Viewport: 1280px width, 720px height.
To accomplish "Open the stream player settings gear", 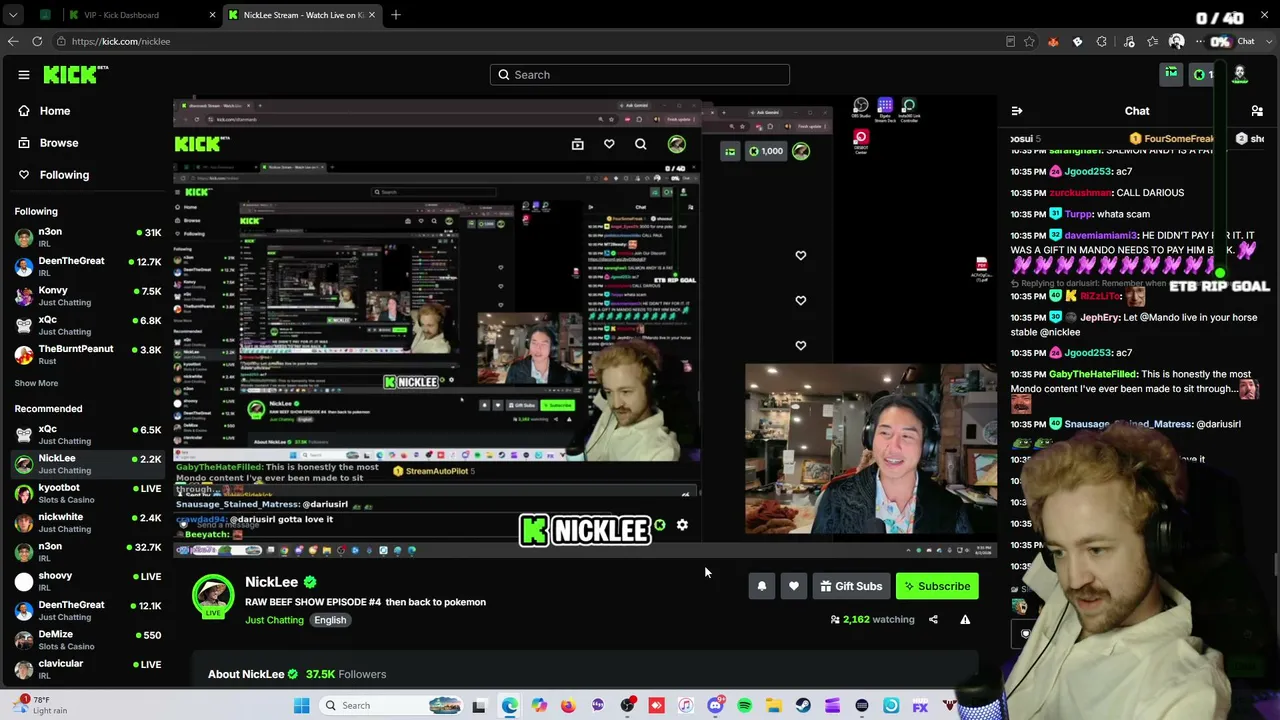I will [x=682, y=525].
